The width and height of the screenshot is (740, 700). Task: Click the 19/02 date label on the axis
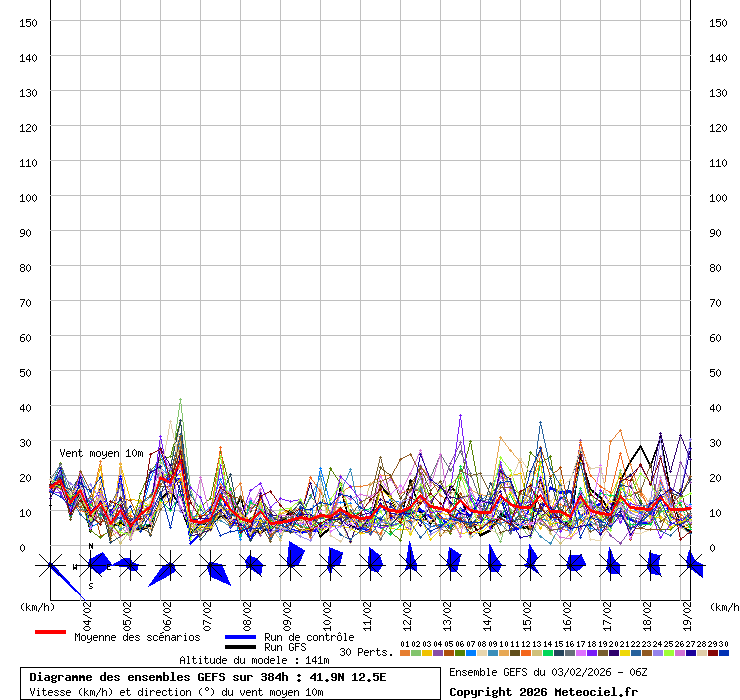(x=687, y=612)
